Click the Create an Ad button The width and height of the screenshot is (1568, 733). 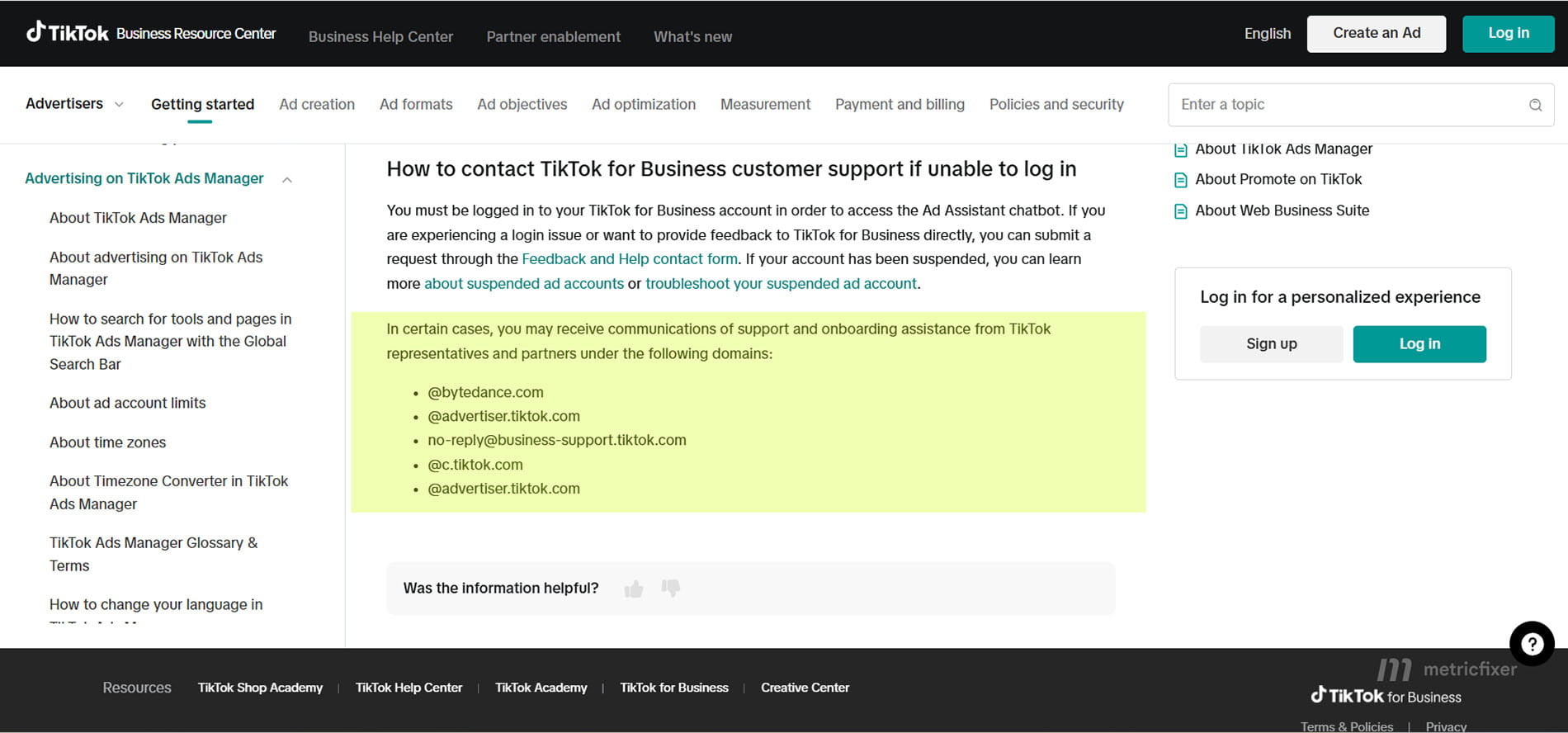point(1377,34)
